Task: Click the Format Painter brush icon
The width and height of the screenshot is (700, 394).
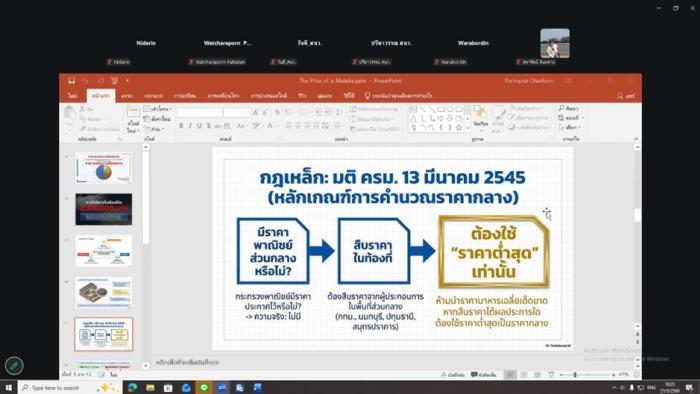Action: click(x=83, y=129)
